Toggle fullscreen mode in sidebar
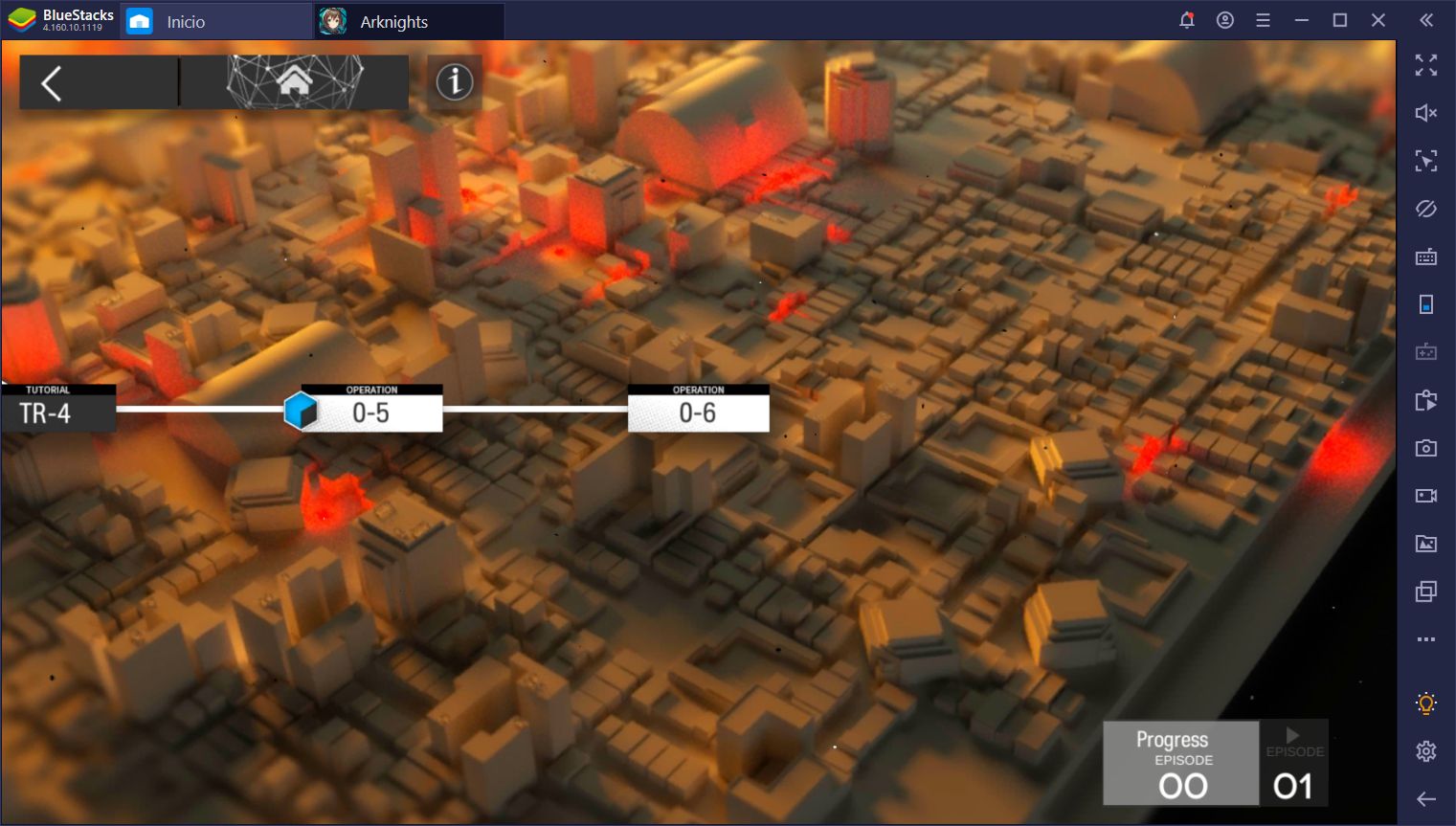This screenshot has height=826, width=1456. tap(1426, 65)
